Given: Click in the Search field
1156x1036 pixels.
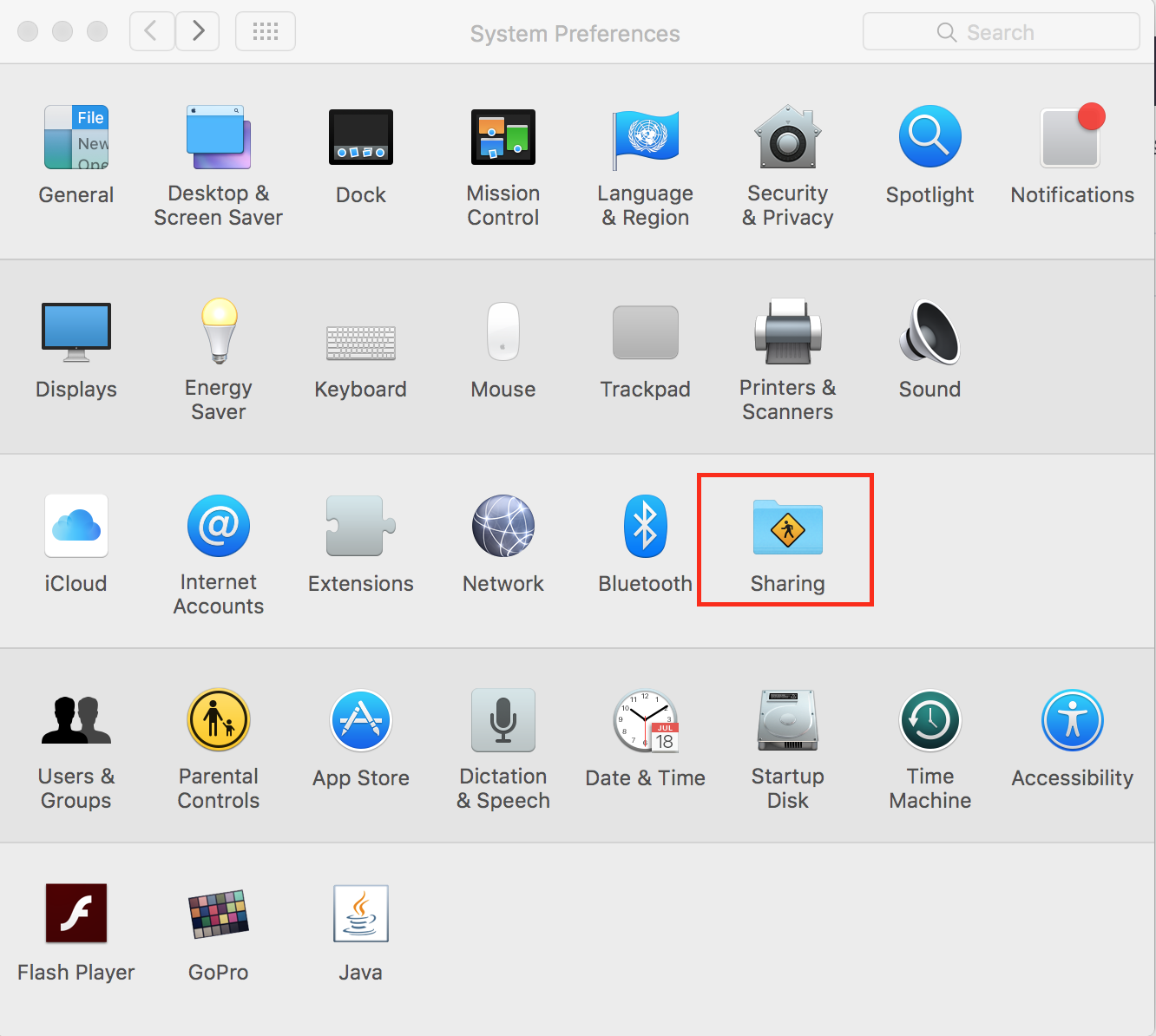Looking at the screenshot, I should (x=1002, y=32).
